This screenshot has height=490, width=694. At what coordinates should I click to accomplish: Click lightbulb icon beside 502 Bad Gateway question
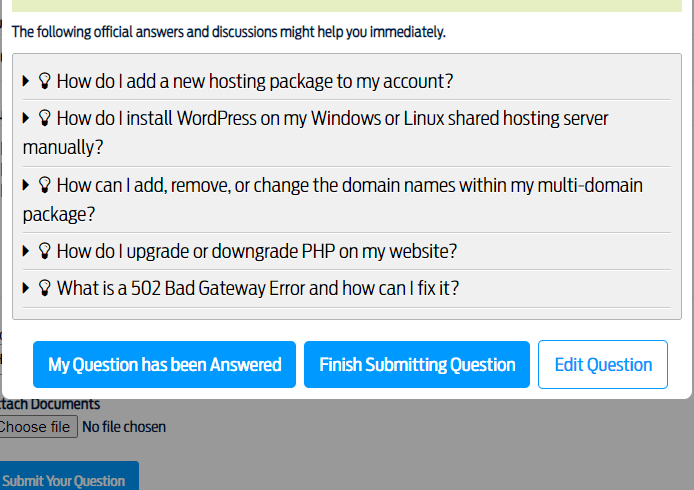(x=44, y=288)
